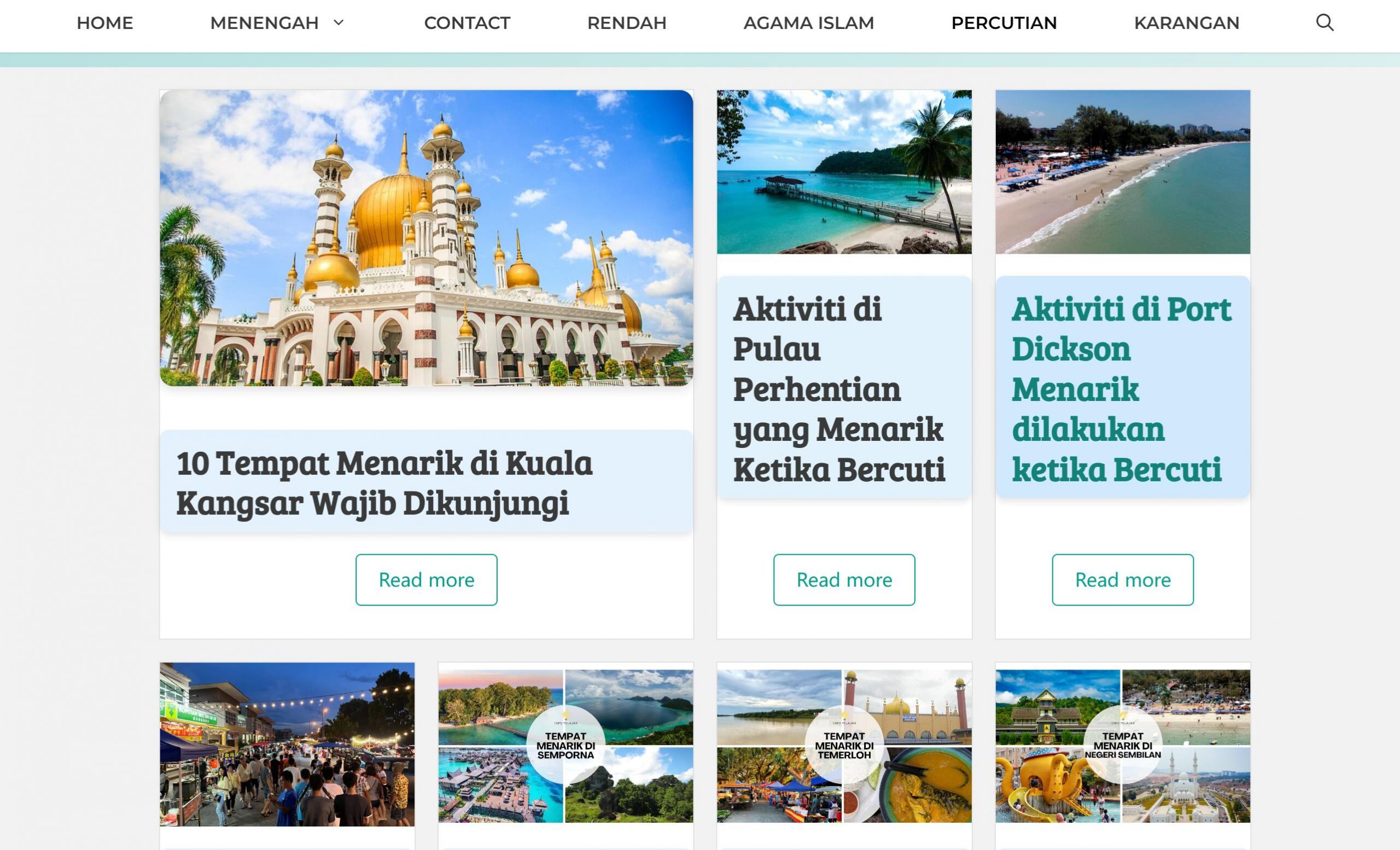The height and width of the screenshot is (850, 1400).
Task: Click the Port Dickson beach aerial photo
Action: click(1122, 172)
